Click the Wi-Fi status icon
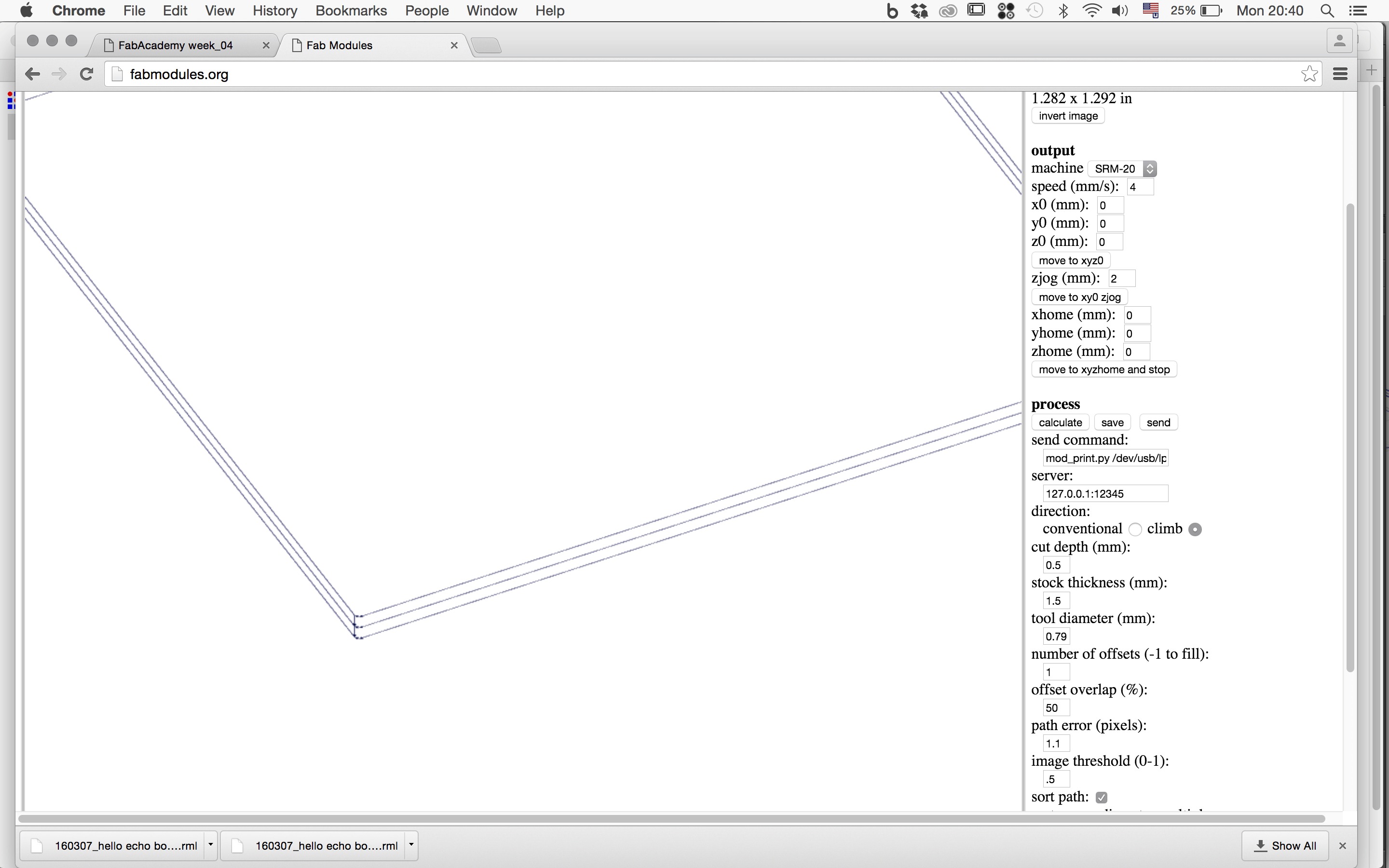The image size is (1389, 868). click(x=1091, y=11)
